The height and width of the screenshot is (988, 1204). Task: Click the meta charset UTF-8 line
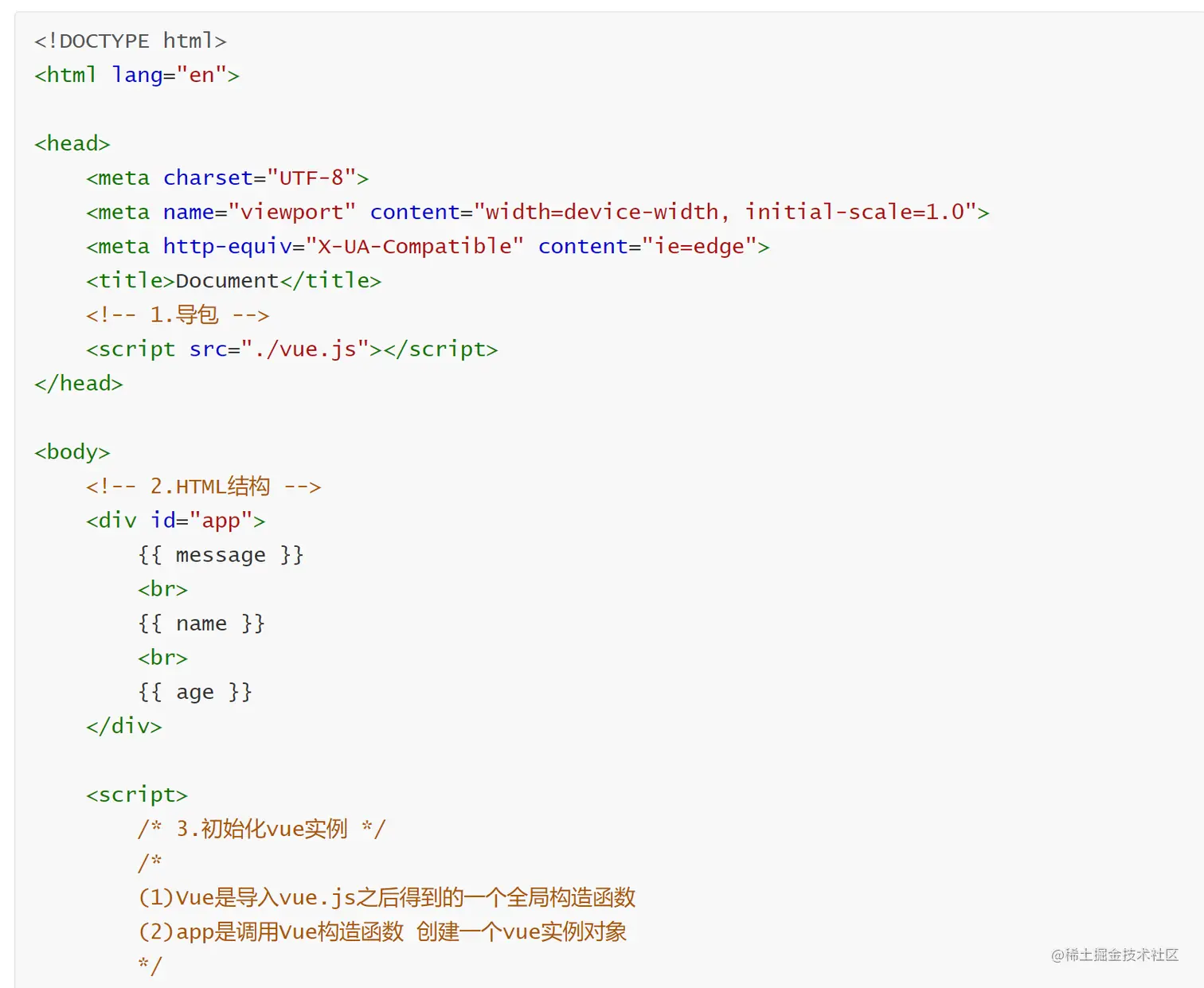pos(227,178)
